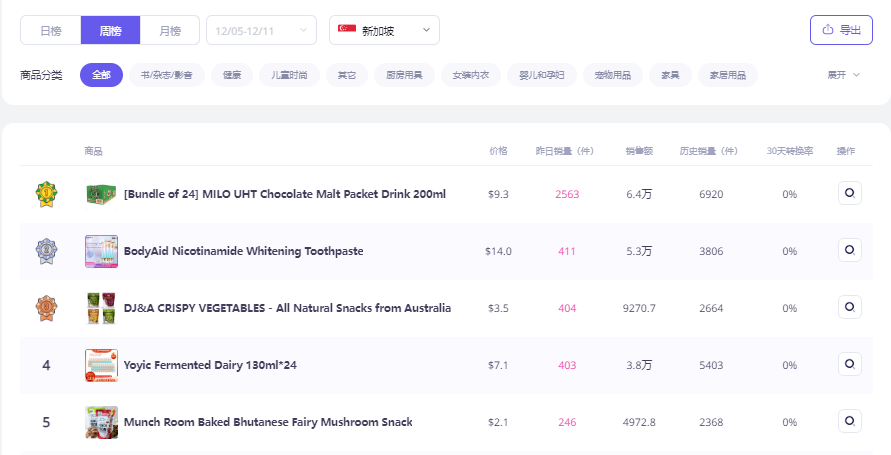Image resolution: width=891 pixels, height=455 pixels.
Task: Click the 历史销量（件）column header
Action: point(709,151)
